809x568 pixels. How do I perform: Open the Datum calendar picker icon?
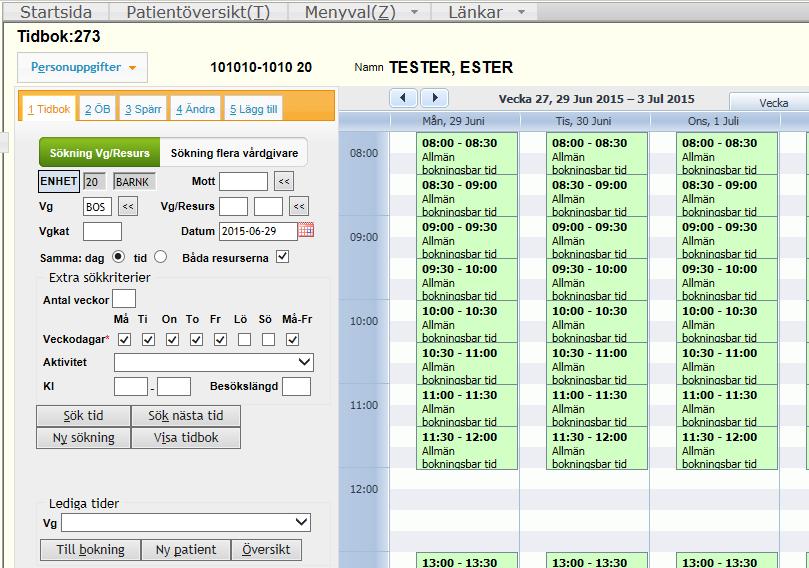coord(306,230)
